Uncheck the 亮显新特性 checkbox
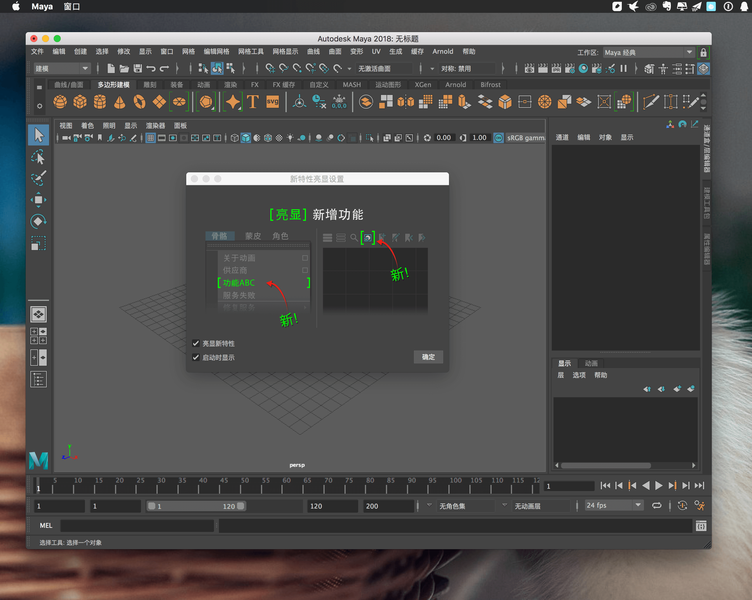 196,343
